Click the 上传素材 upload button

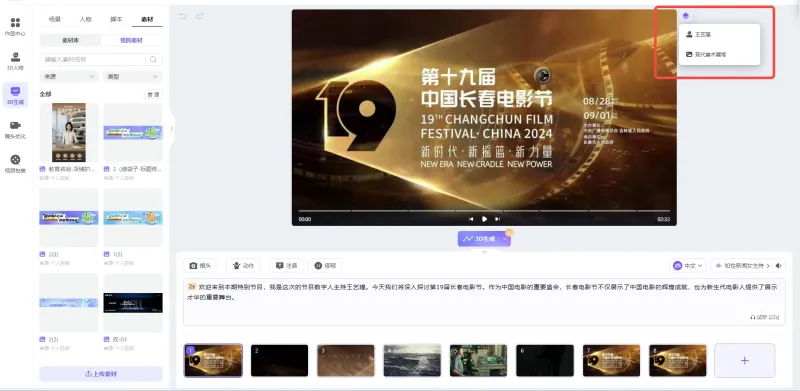[101, 374]
